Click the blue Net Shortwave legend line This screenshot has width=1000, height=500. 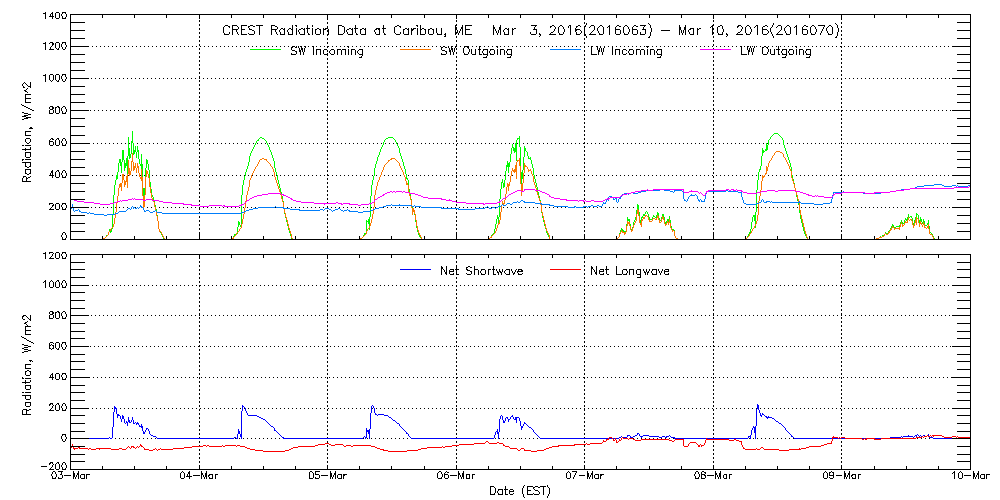[415, 270]
